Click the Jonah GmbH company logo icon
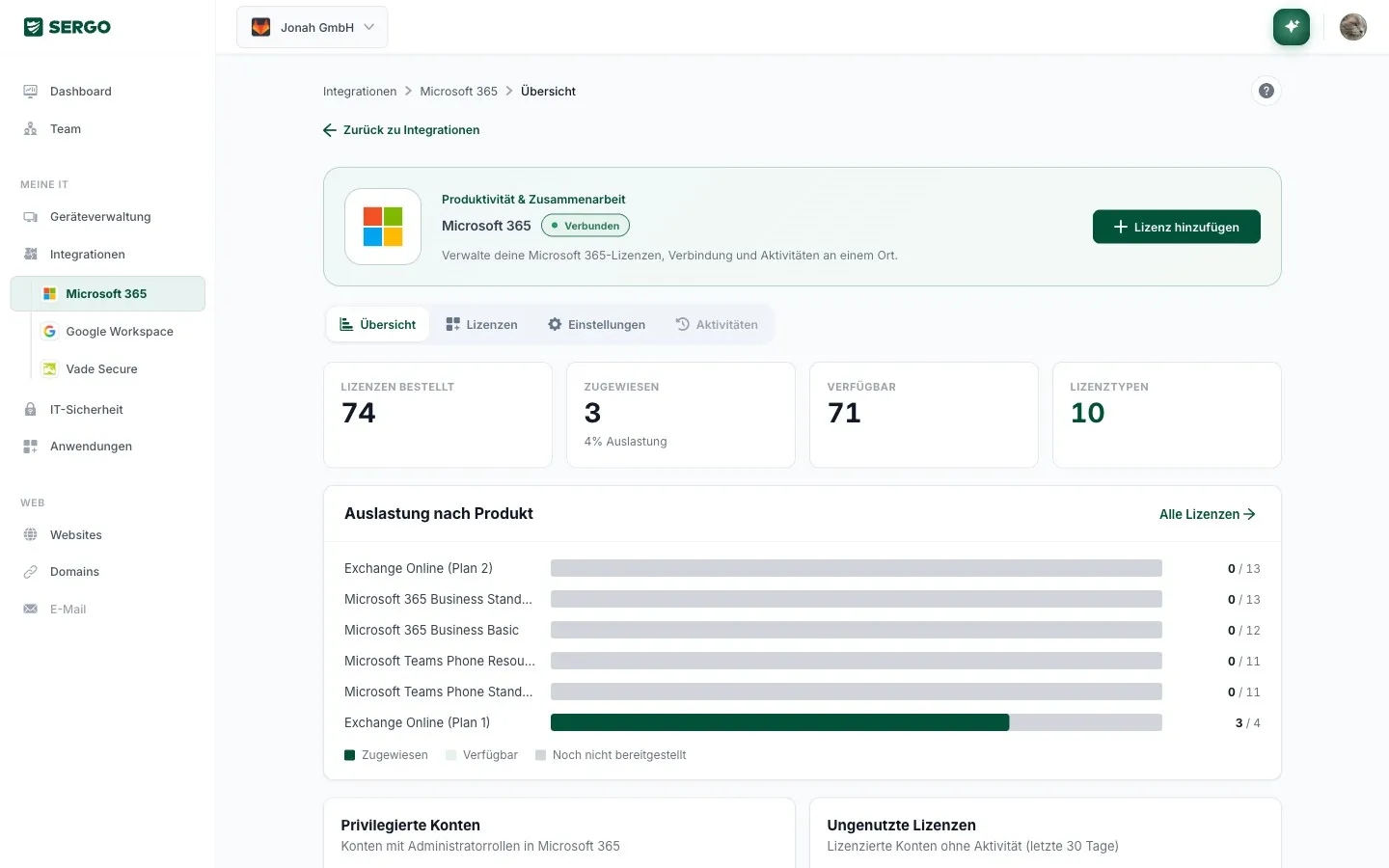 pos(260,27)
